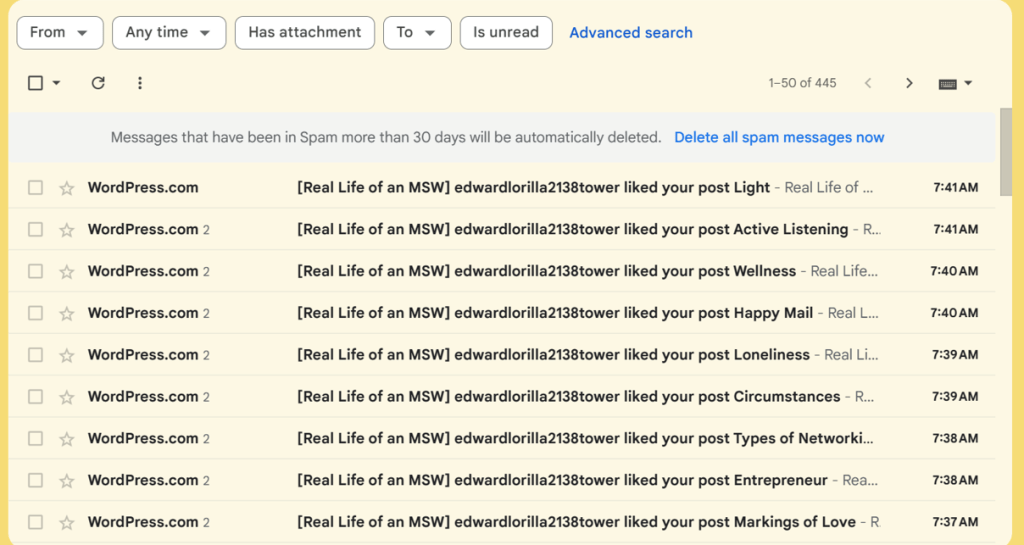Click 'Delete all spam messages now'
This screenshot has height=545, width=1024.
tap(779, 137)
